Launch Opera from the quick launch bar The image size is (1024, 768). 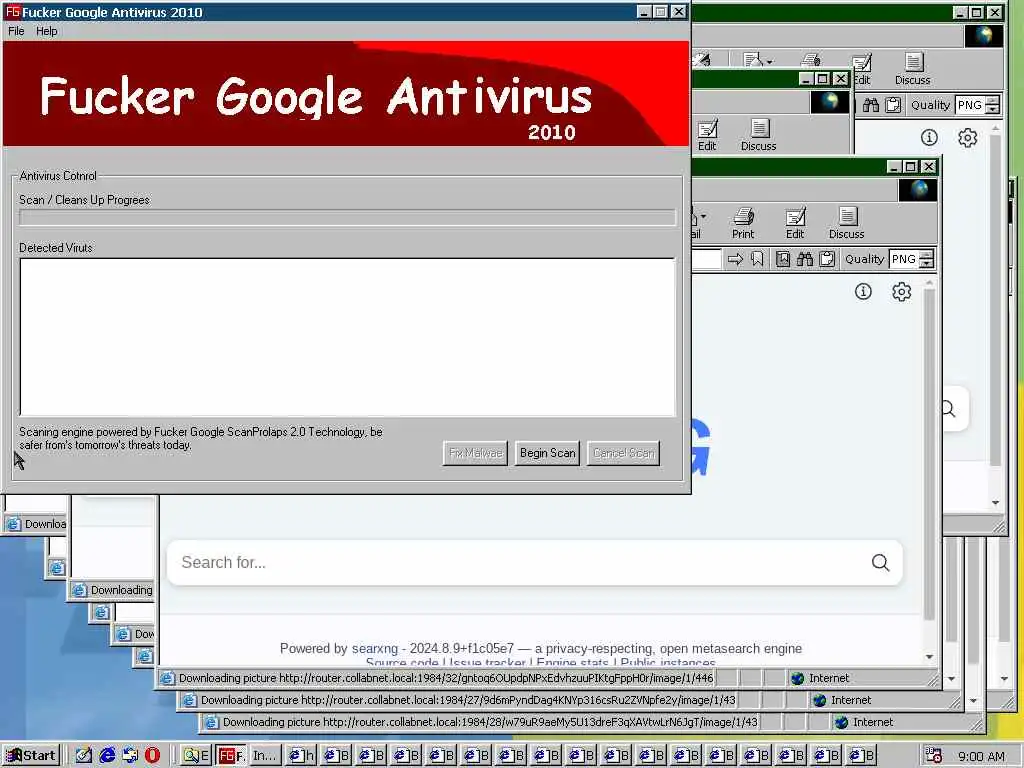coord(152,756)
